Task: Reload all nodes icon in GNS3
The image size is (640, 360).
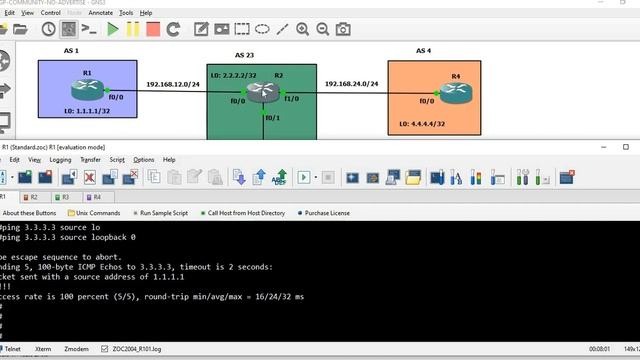Action: (173, 29)
